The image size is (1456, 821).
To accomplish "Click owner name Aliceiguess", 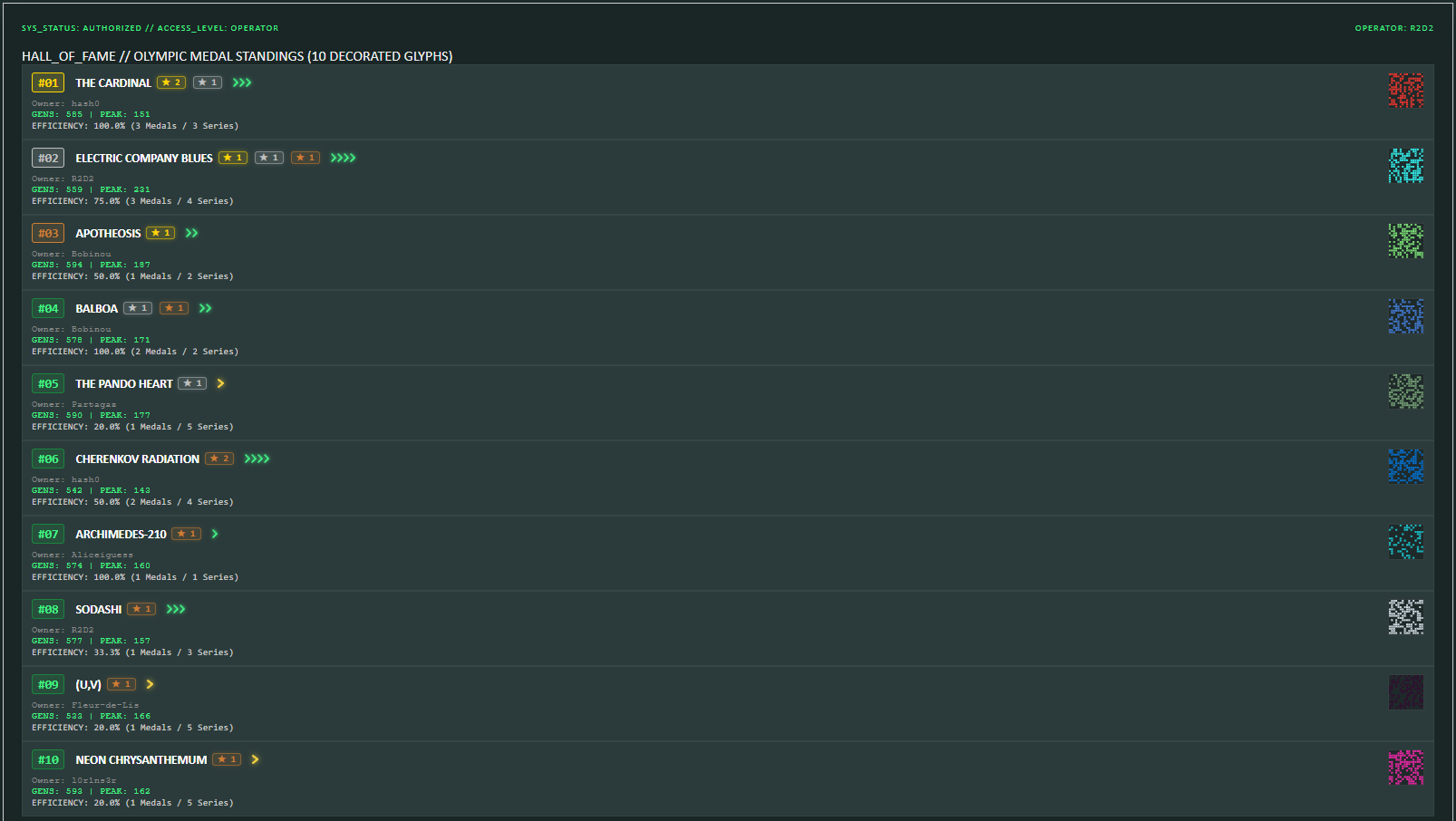I will (x=102, y=555).
